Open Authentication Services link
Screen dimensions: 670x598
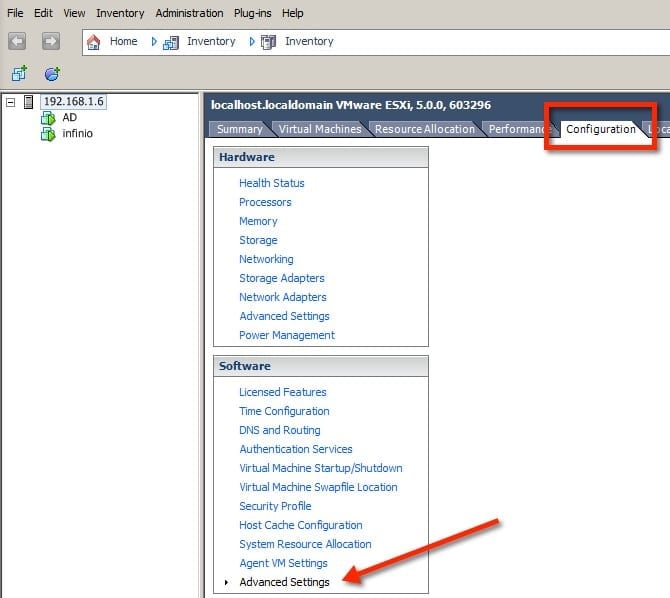click(x=296, y=449)
